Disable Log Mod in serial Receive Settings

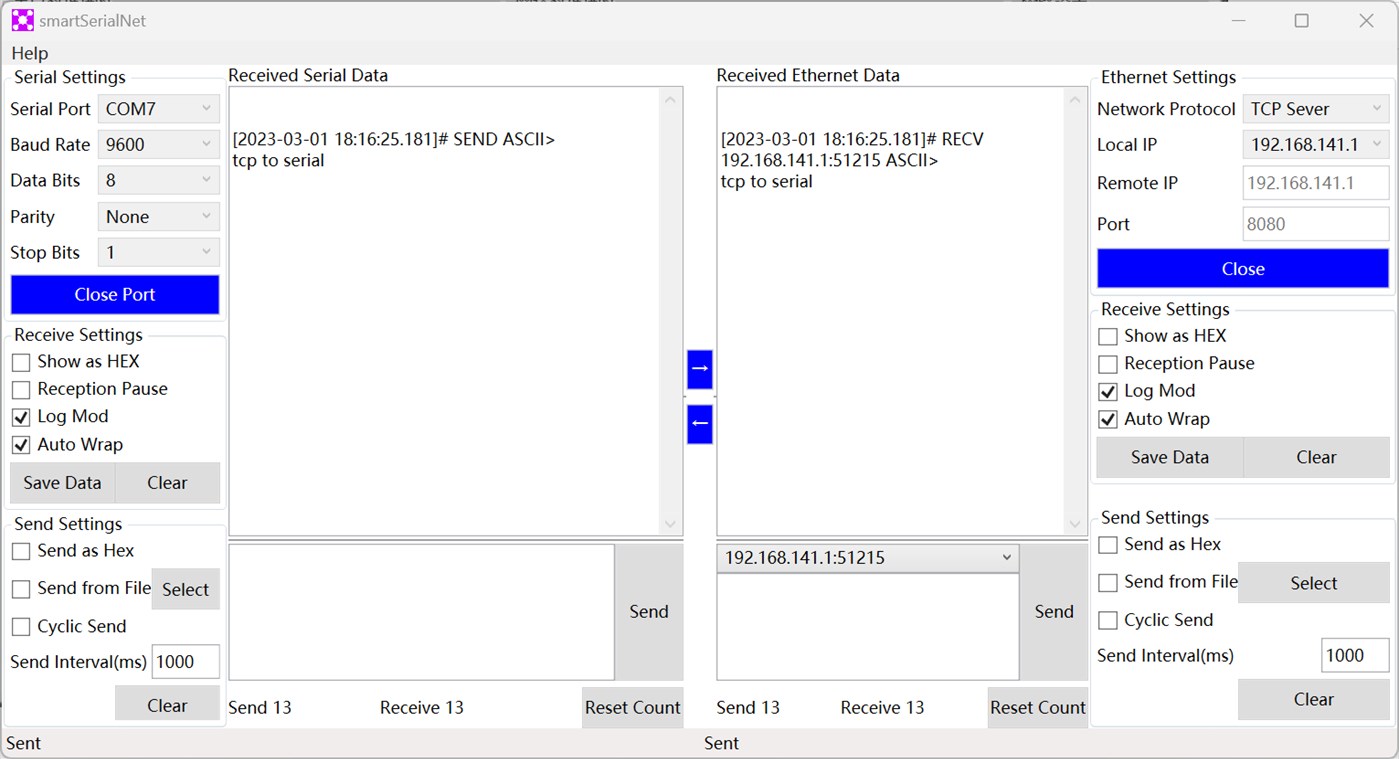click(x=20, y=417)
